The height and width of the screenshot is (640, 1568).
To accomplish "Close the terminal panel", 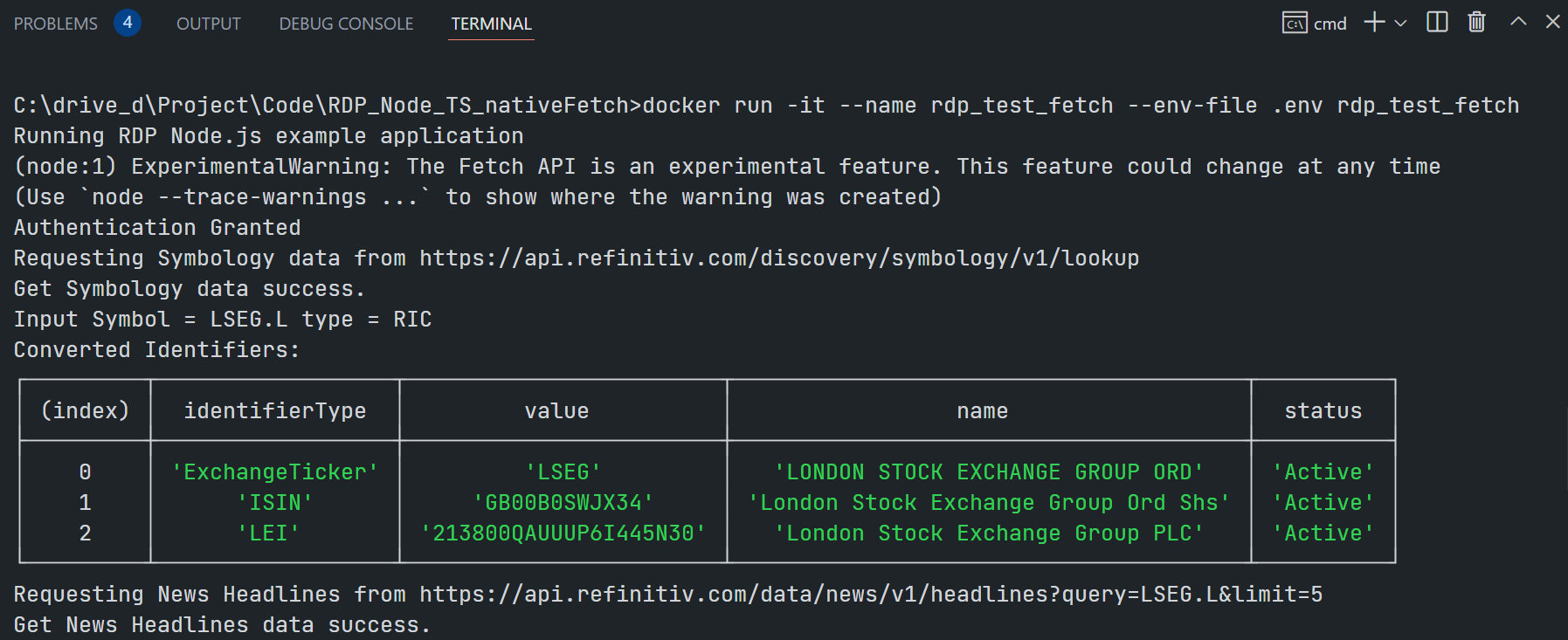I will pyautogui.click(x=1552, y=22).
